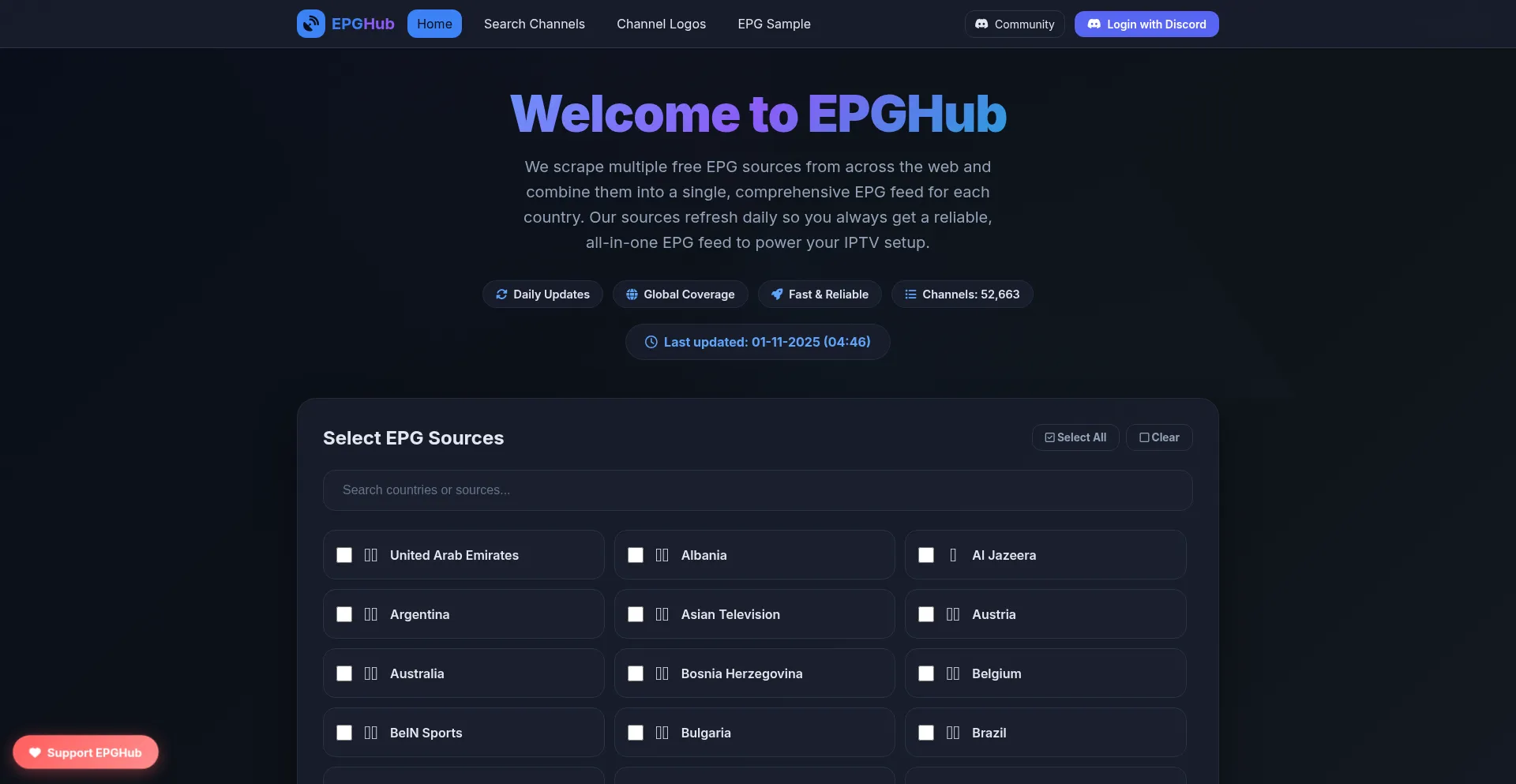Go to the Channel Logos tab
Screen dimensions: 1516x784
pyautogui.click(x=661, y=24)
